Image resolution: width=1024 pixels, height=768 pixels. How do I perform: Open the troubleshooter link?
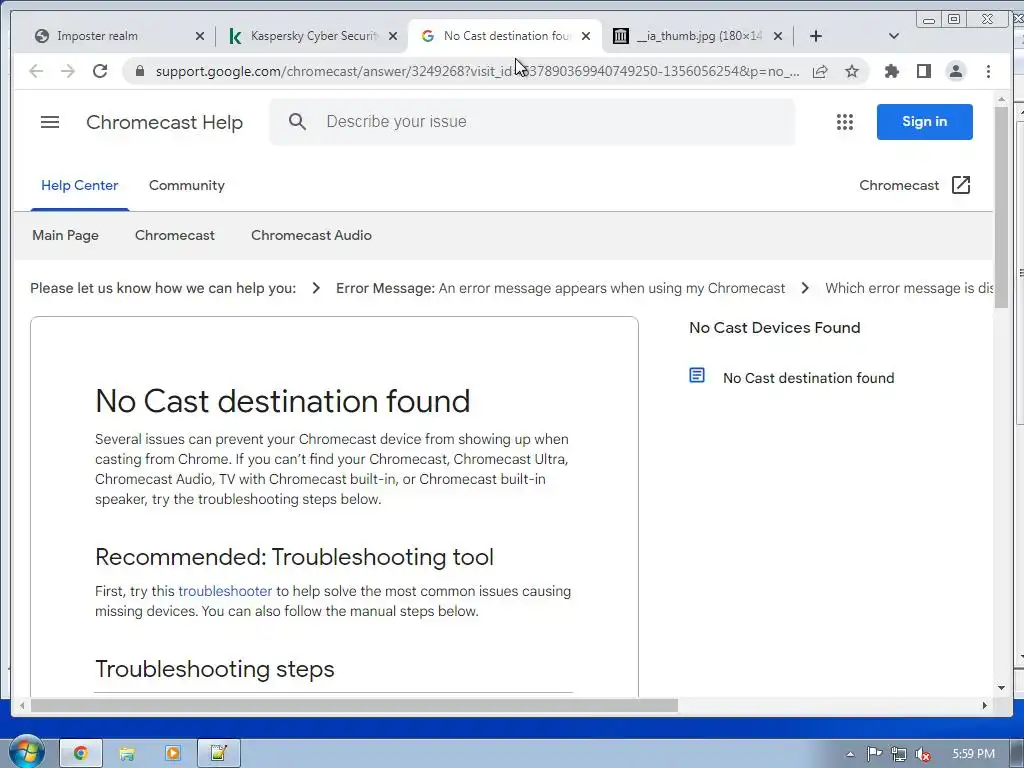pos(225,591)
